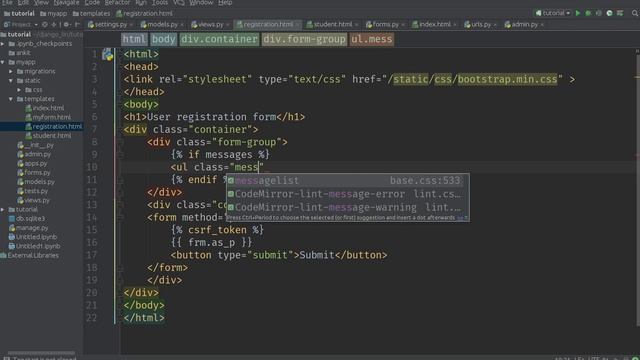
Task: Click myapp in the navigation bar
Action: click(x=53, y=13)
